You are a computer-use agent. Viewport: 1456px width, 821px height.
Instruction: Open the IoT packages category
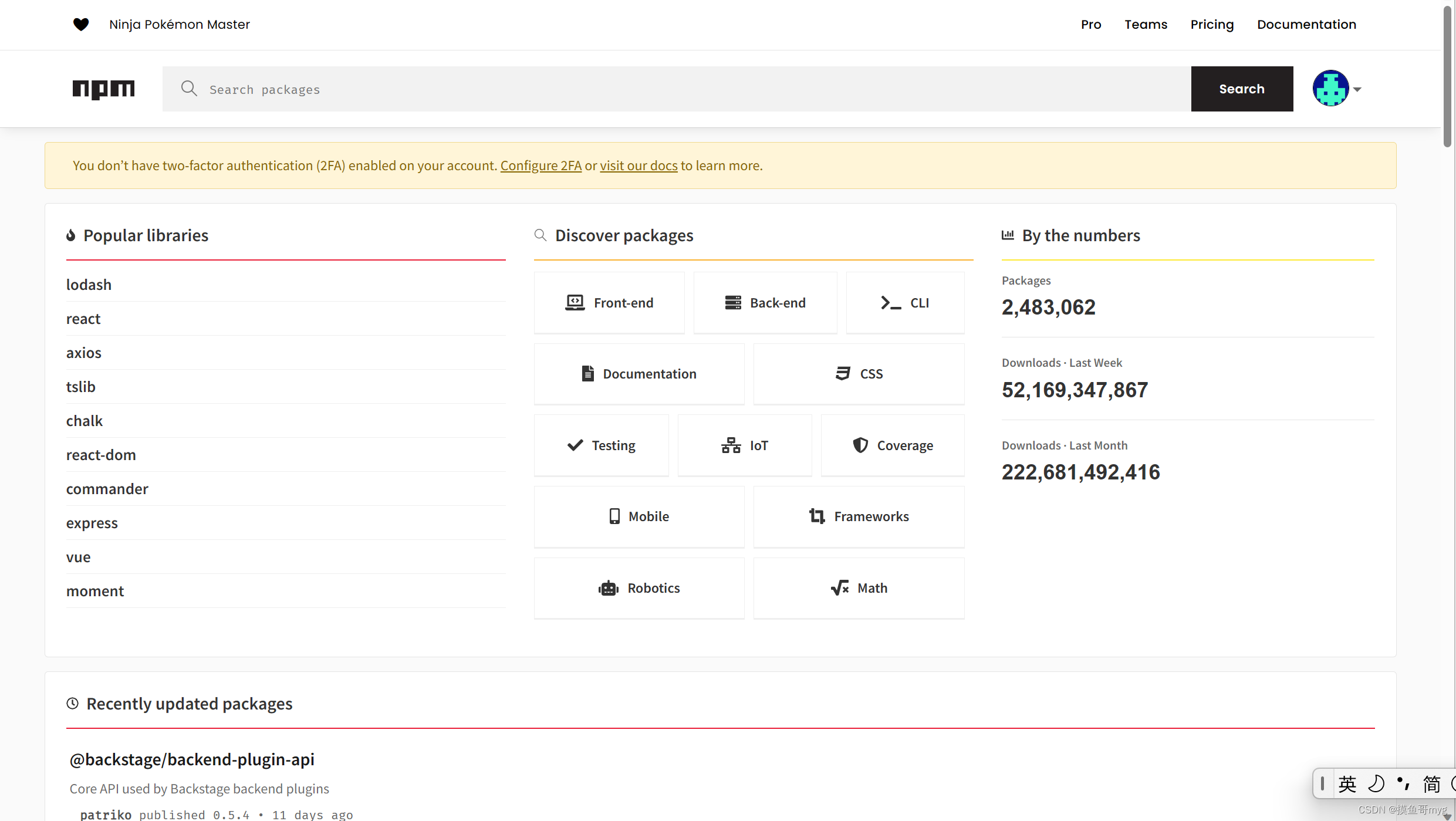(745, 445)
